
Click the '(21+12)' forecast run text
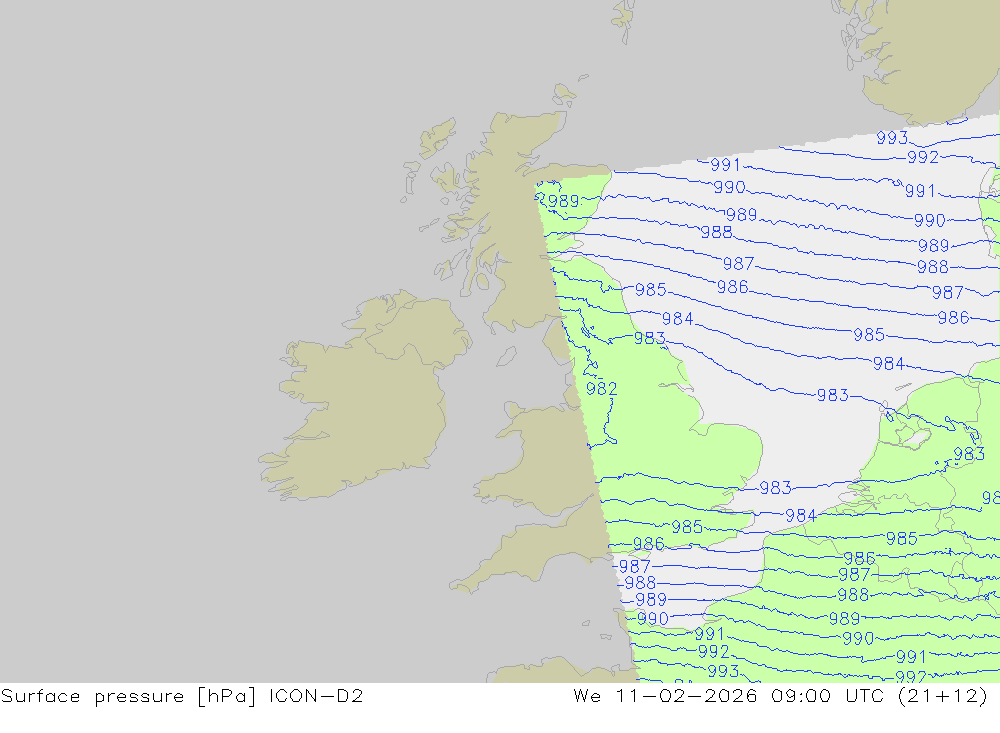[x=943, y=696]
